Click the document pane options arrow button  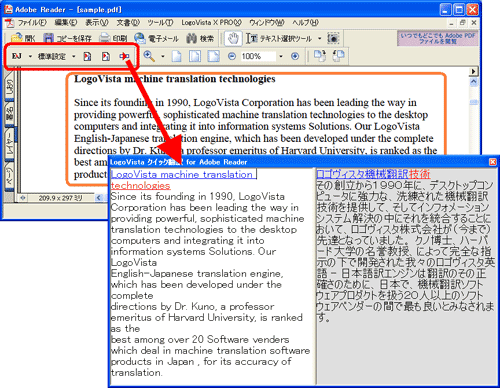473,71
